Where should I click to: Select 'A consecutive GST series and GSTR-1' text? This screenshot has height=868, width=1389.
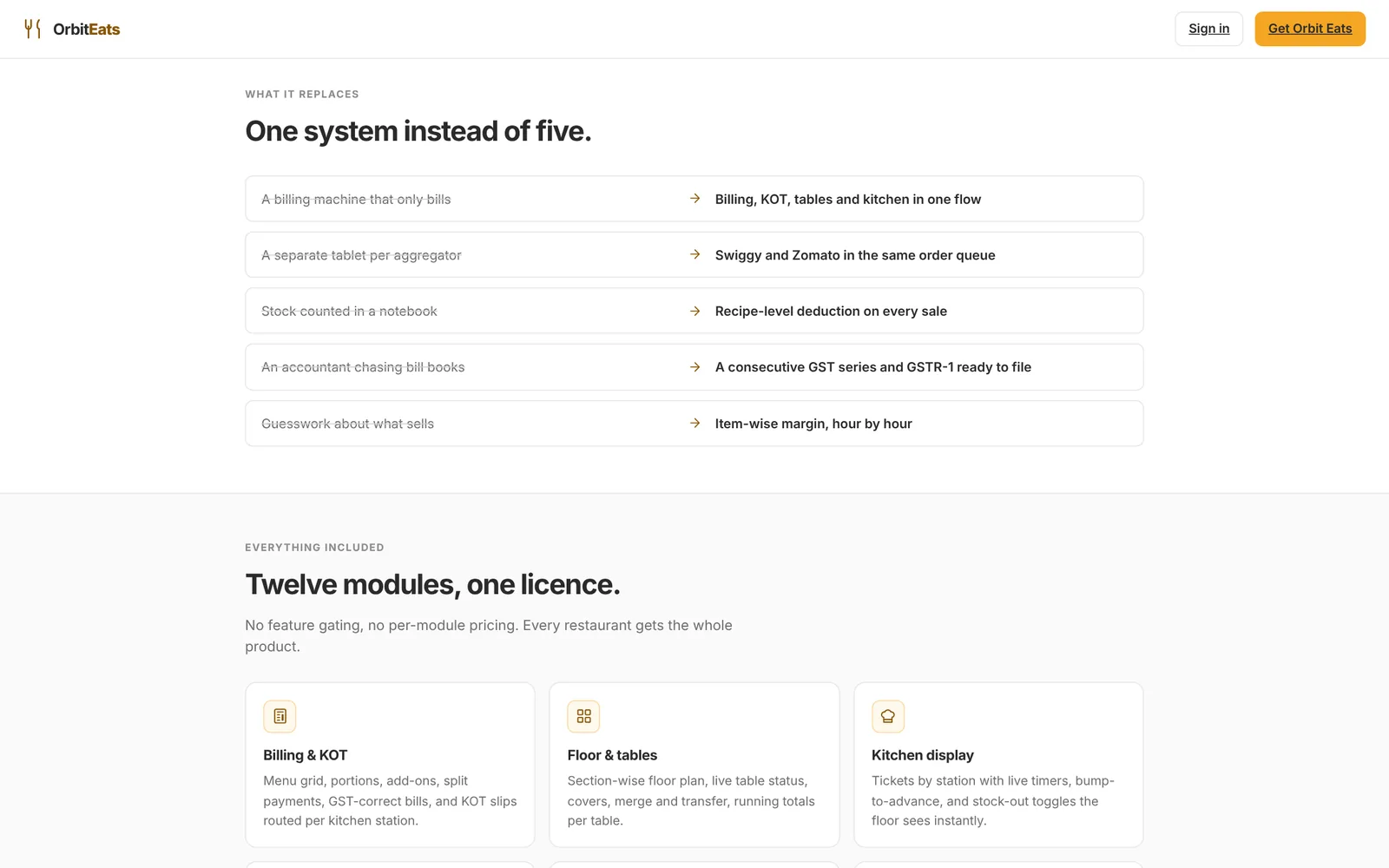tap(834, 367)
